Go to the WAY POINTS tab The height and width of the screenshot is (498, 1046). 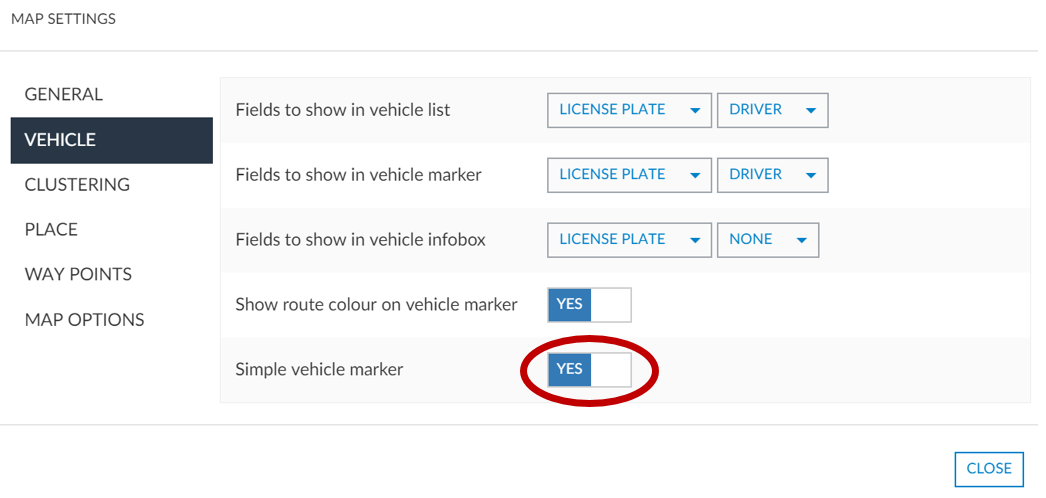pyautogui.click(x=78, y=274)
